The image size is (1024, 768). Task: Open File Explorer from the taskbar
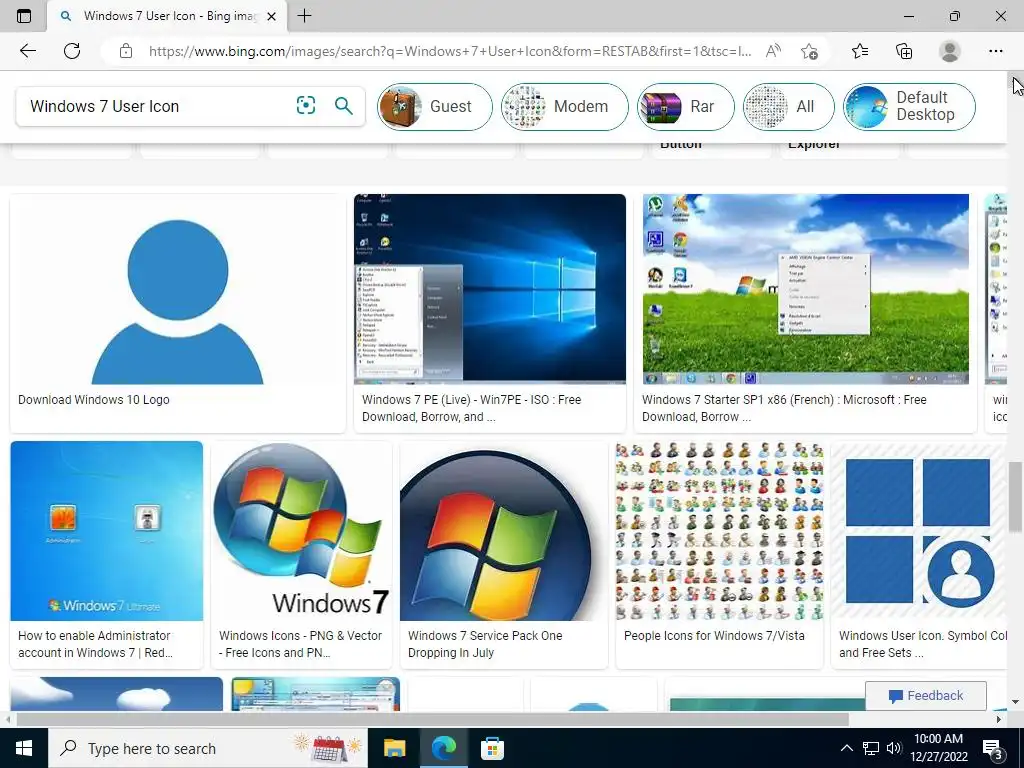[394, 748]
